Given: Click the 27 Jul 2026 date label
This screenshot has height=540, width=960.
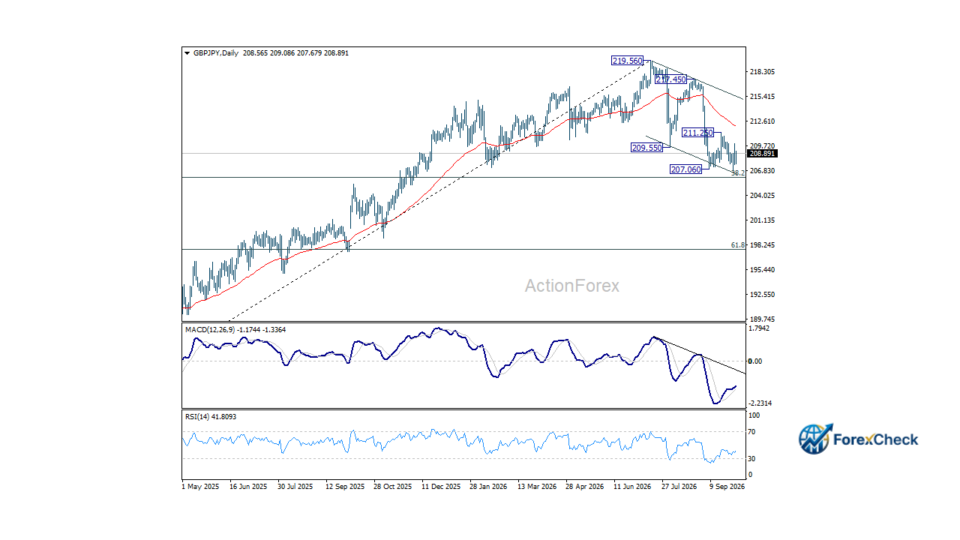Looking at the screenshot, I should [x=679, y=487].
